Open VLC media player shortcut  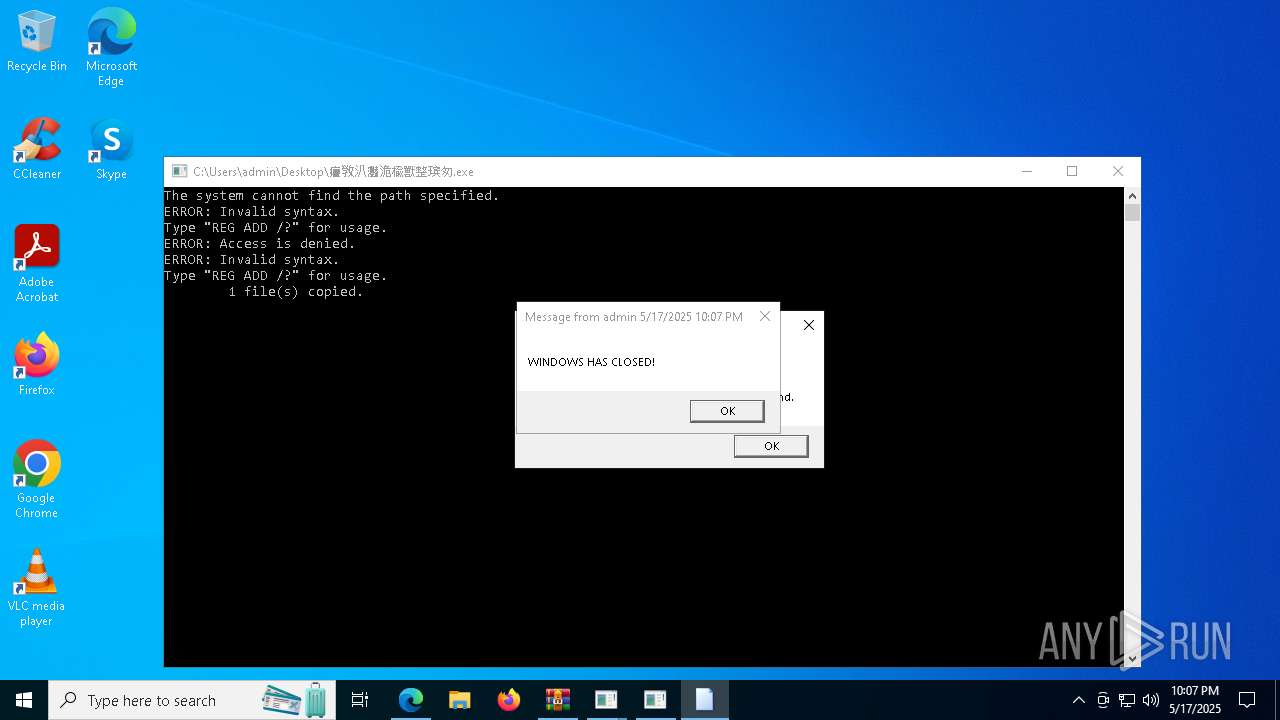(37, 588)
